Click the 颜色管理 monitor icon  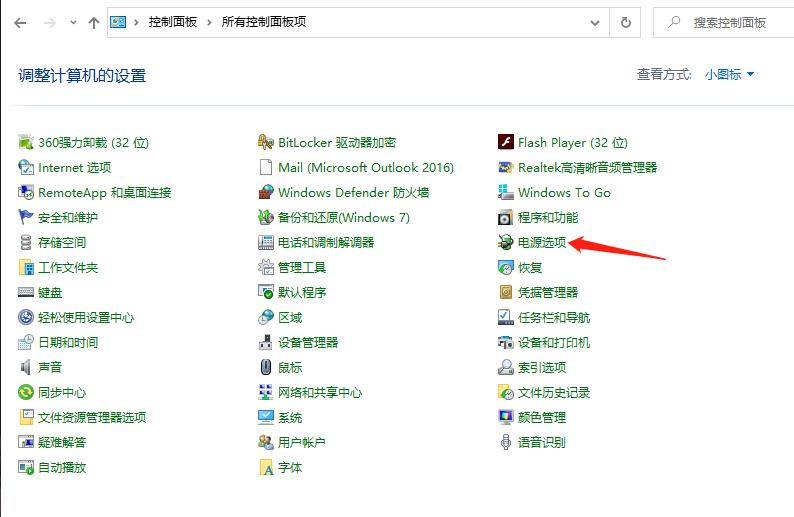[505, 417]
